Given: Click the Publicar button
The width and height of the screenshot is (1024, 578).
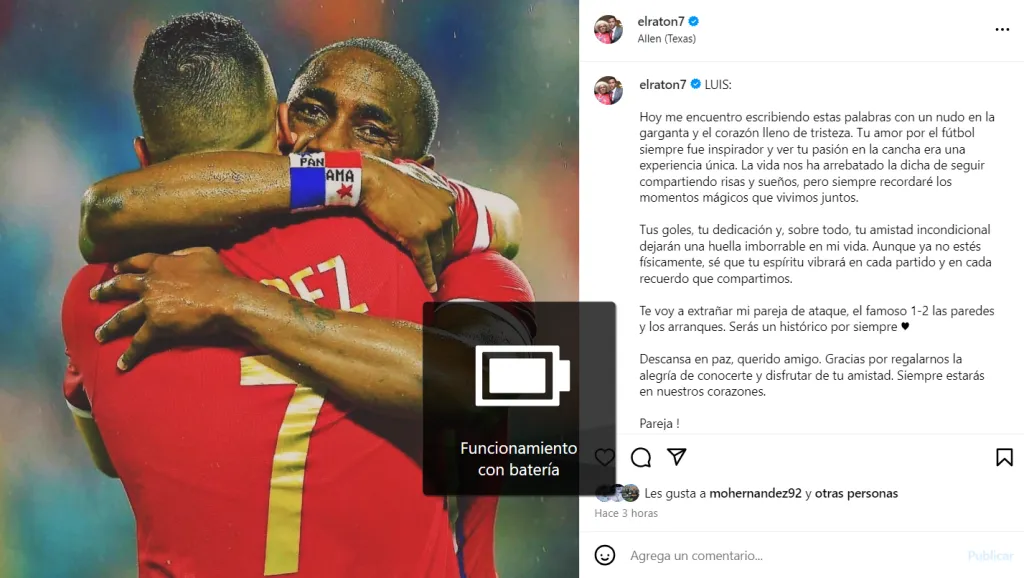Looking at the screenshot, I should [x=990, y=555].
